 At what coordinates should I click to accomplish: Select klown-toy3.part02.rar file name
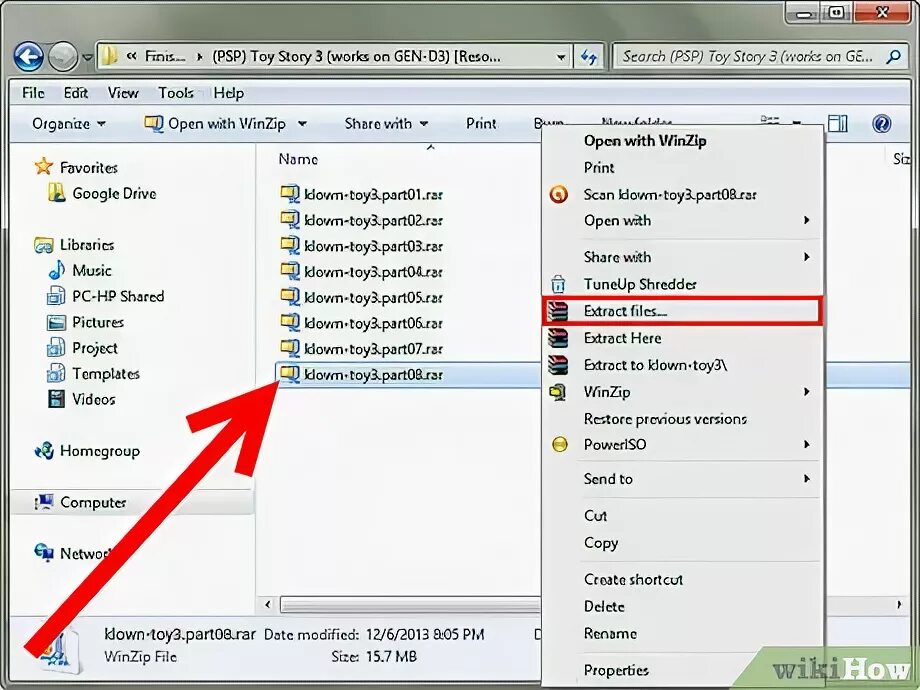pyautogui.click(x=373, y=220)
